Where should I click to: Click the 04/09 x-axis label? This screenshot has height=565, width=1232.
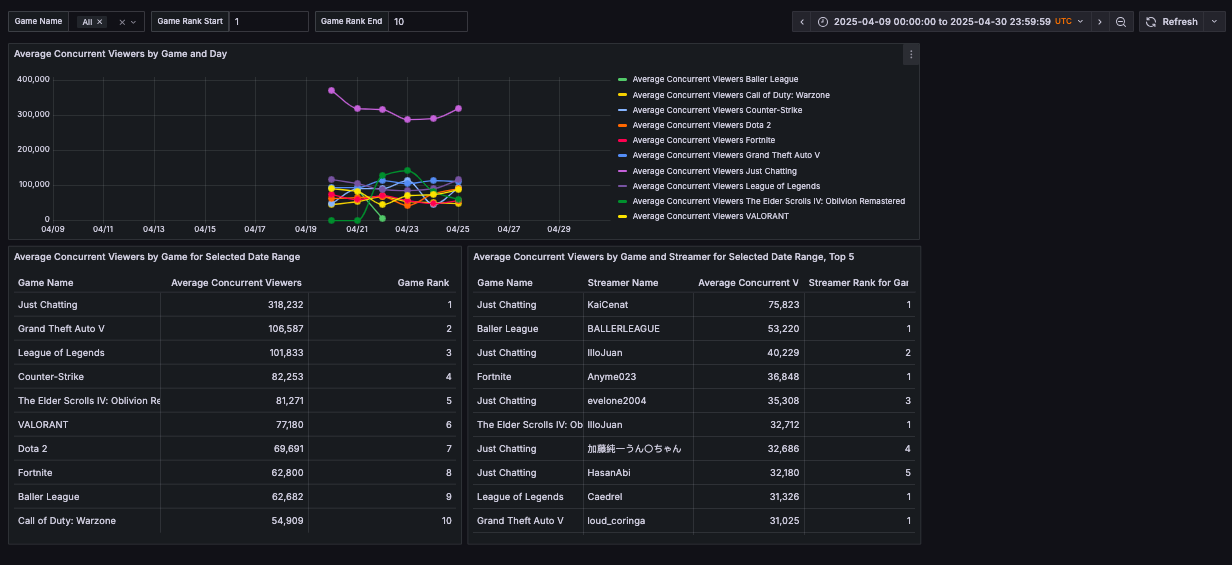click(x=52, y=230)
